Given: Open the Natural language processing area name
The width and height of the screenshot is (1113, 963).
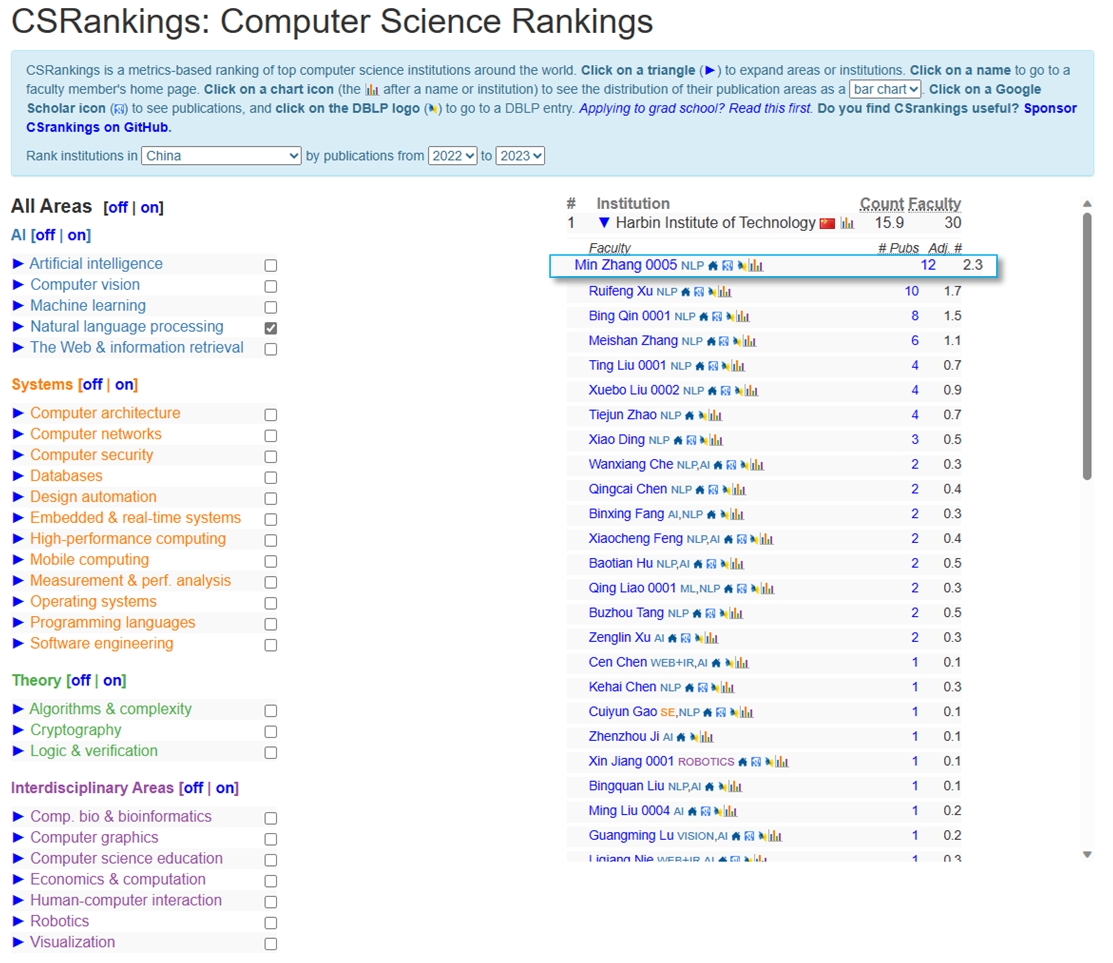Looking at the screenshot, I should (126, 326).
